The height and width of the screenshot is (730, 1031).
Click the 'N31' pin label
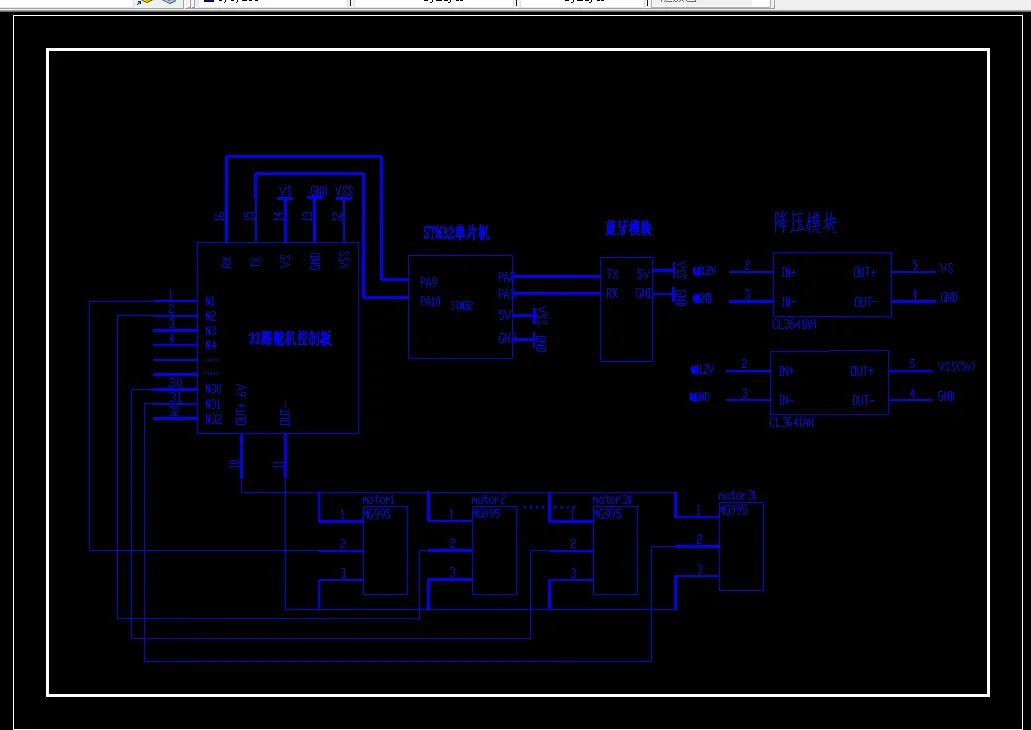click(x=212, y=404)
